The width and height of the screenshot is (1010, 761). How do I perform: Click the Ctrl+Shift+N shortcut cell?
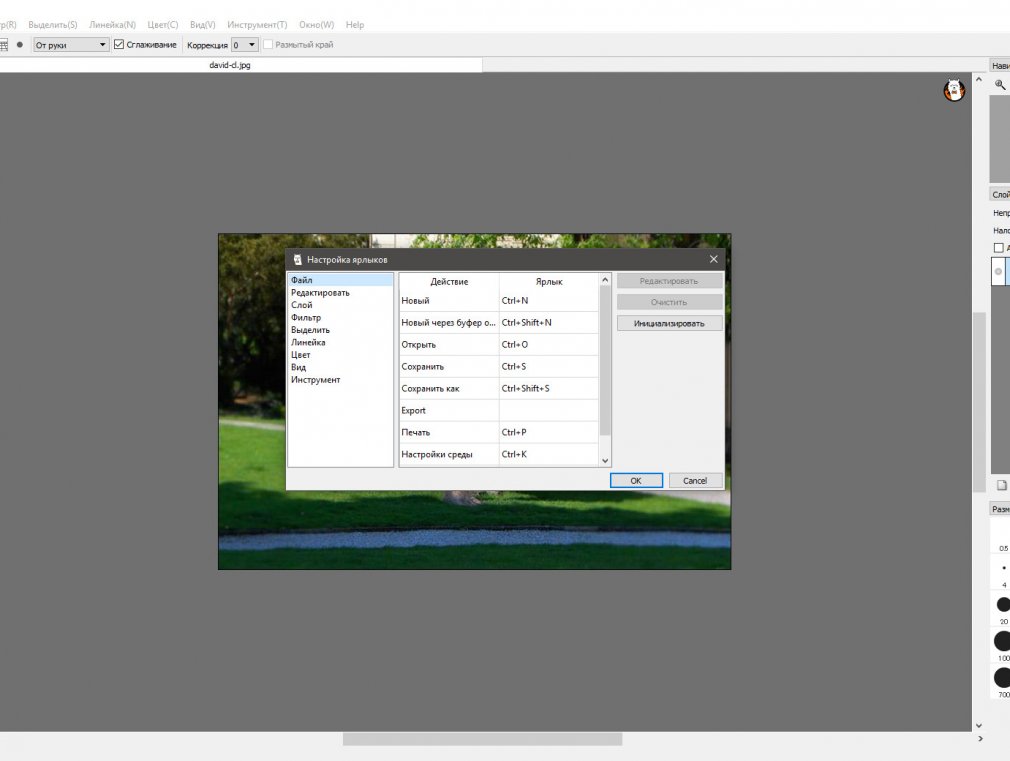click(x=549, y=322)
